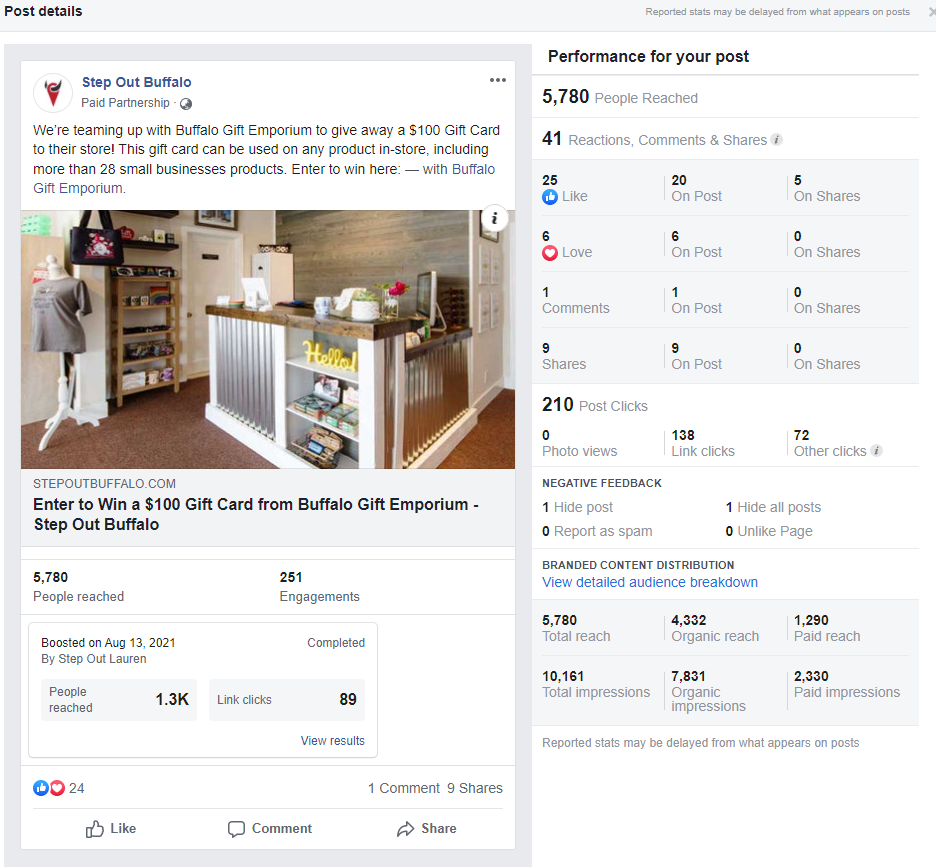Click the 0 Unlike Page feedback

(769, 531)
